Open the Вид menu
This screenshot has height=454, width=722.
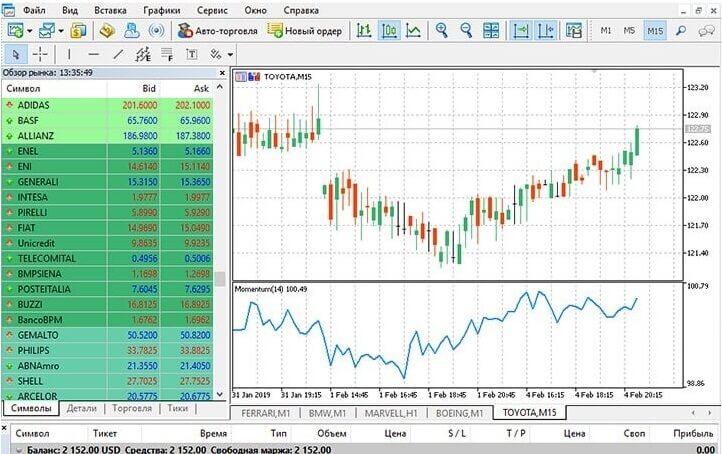pyautogui.click(x=70, y=10)
